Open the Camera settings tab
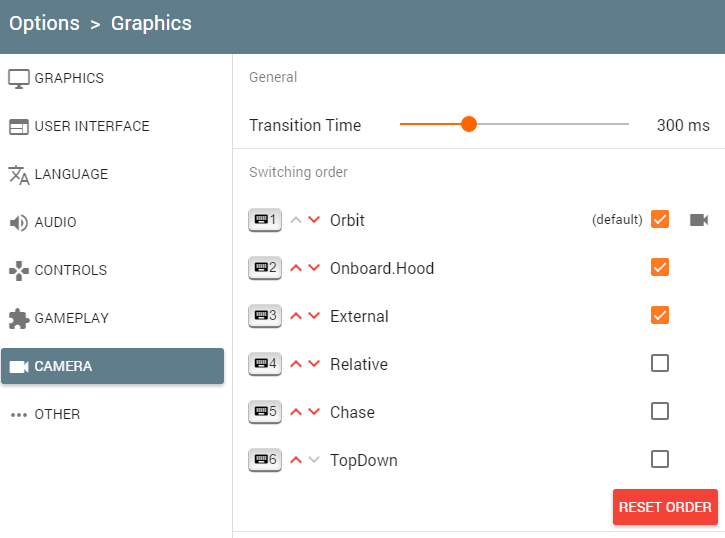The width and height of the screenshot is (725, 538). click(x=112, y=366)
